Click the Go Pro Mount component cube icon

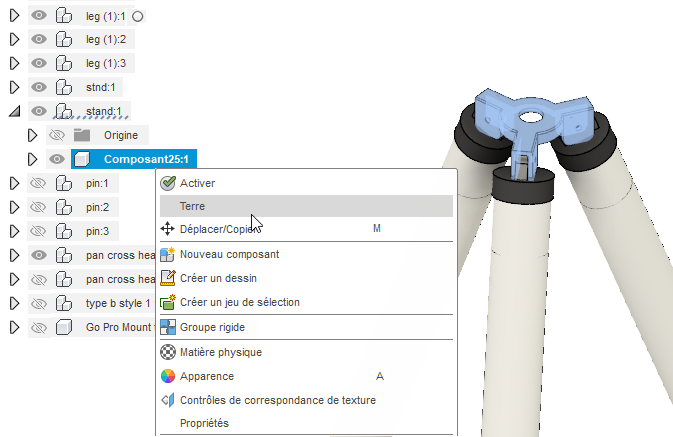[x=64, y=328]
